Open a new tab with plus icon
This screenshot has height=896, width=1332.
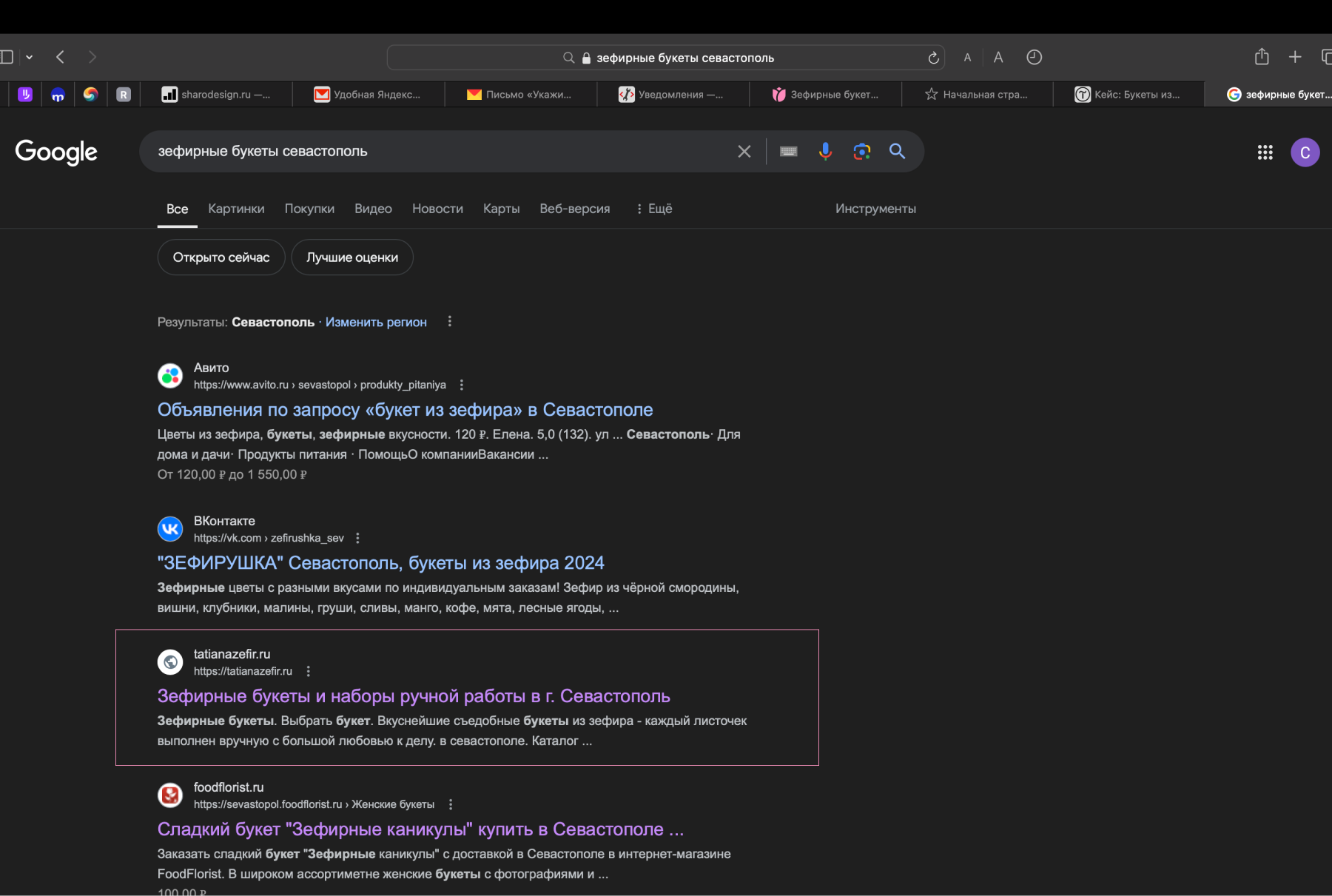pos(1295,57)
